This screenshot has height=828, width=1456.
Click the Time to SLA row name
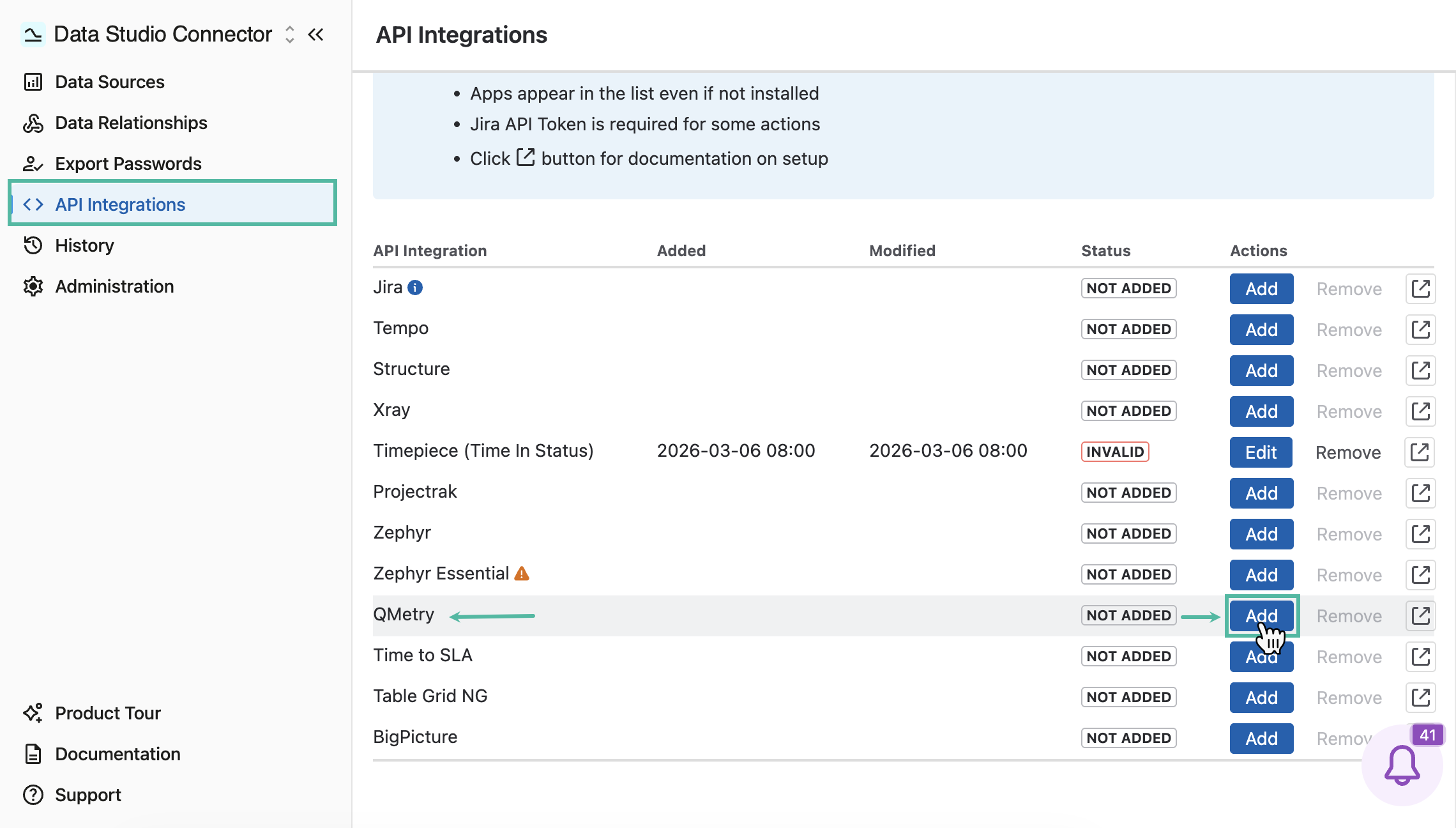(423, 655)
